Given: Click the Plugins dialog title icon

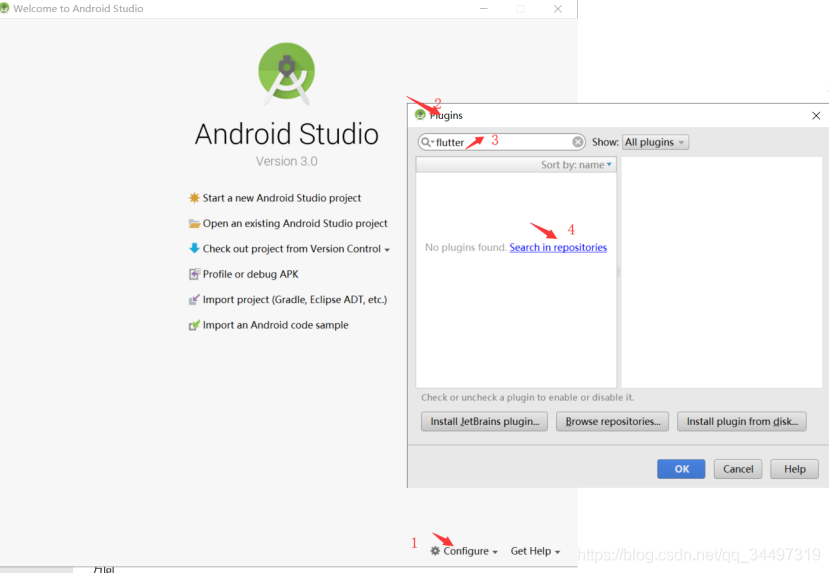Looking at the screenshot, I should pyautogui.click(x=420, y=115).
